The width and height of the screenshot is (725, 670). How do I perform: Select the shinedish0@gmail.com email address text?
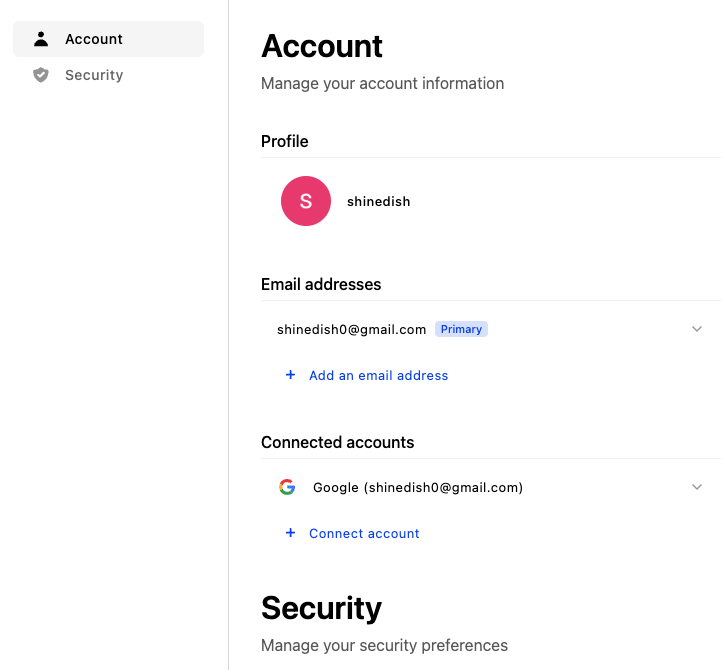pyautogui.click(x=351, y=329)
